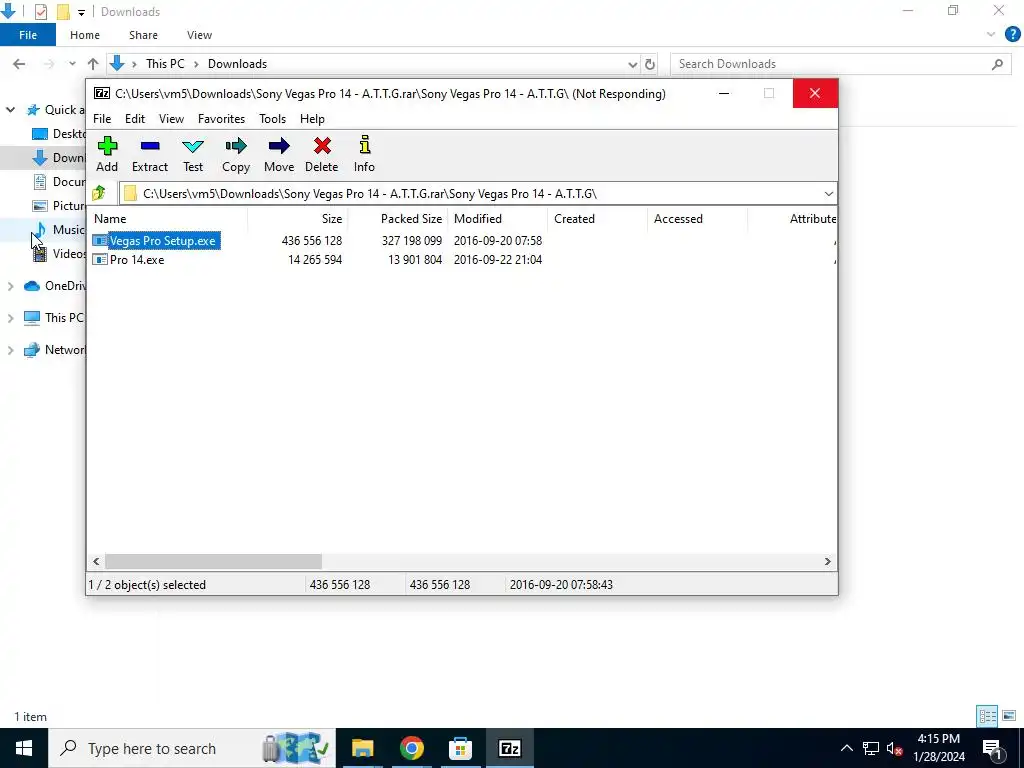Click the network tray icon
Screen dimensions: 1024x768
(871, 749)
